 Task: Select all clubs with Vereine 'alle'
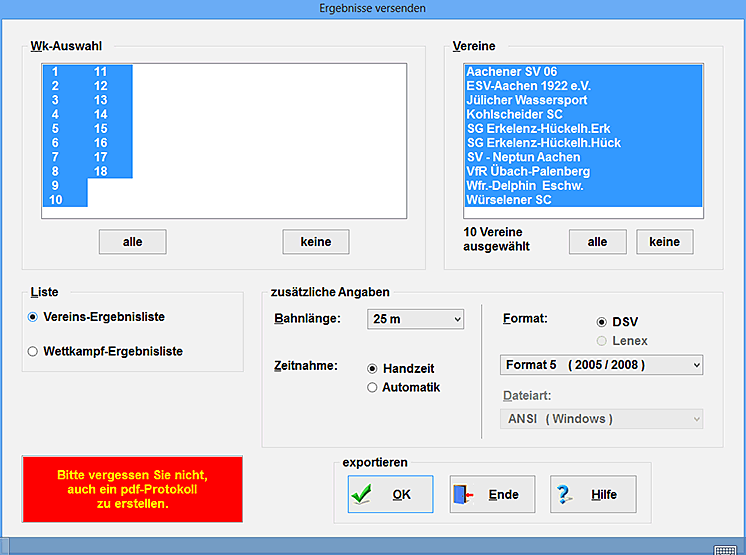(x=597, y=241)
